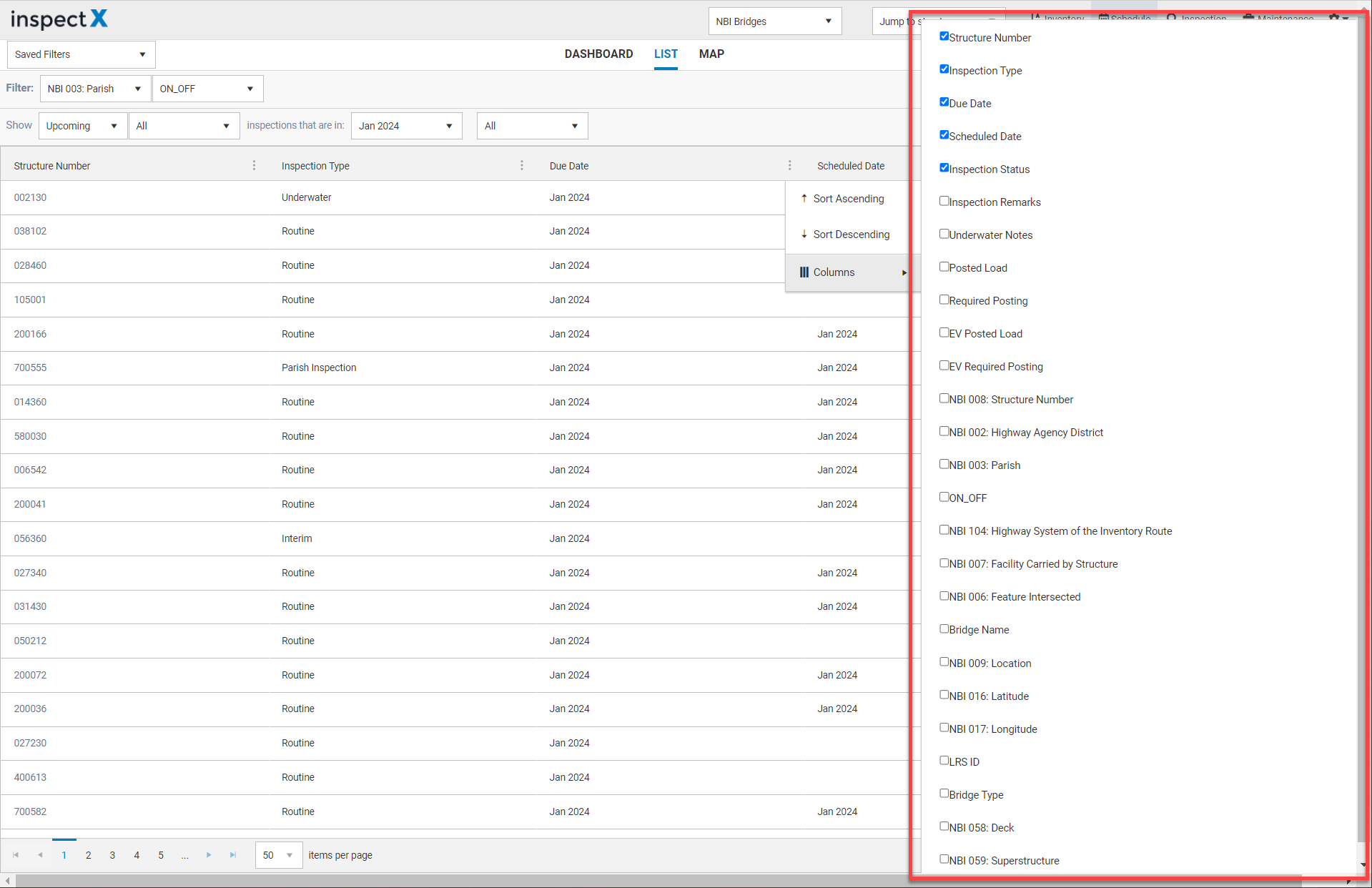Enable the NBI 009: Location checkbox
The image size is (1372, 888).
click(944, 662)
